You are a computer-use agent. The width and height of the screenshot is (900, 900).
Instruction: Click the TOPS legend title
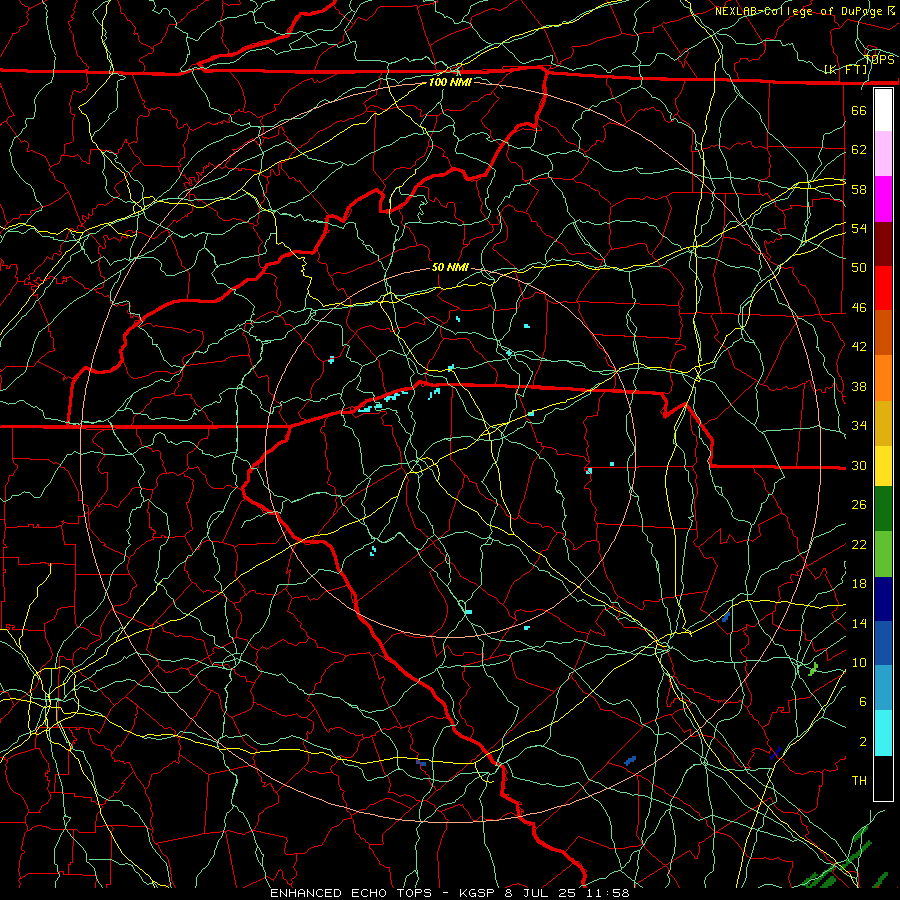(879, 59)
